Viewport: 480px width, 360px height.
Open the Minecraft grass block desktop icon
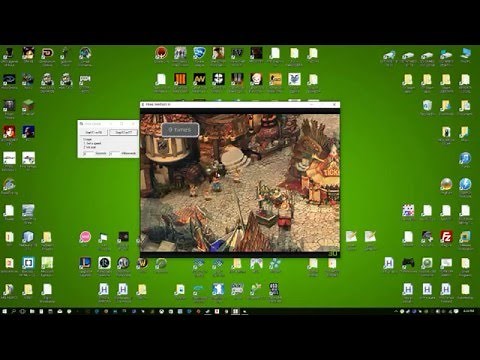[x=28, y=106]
